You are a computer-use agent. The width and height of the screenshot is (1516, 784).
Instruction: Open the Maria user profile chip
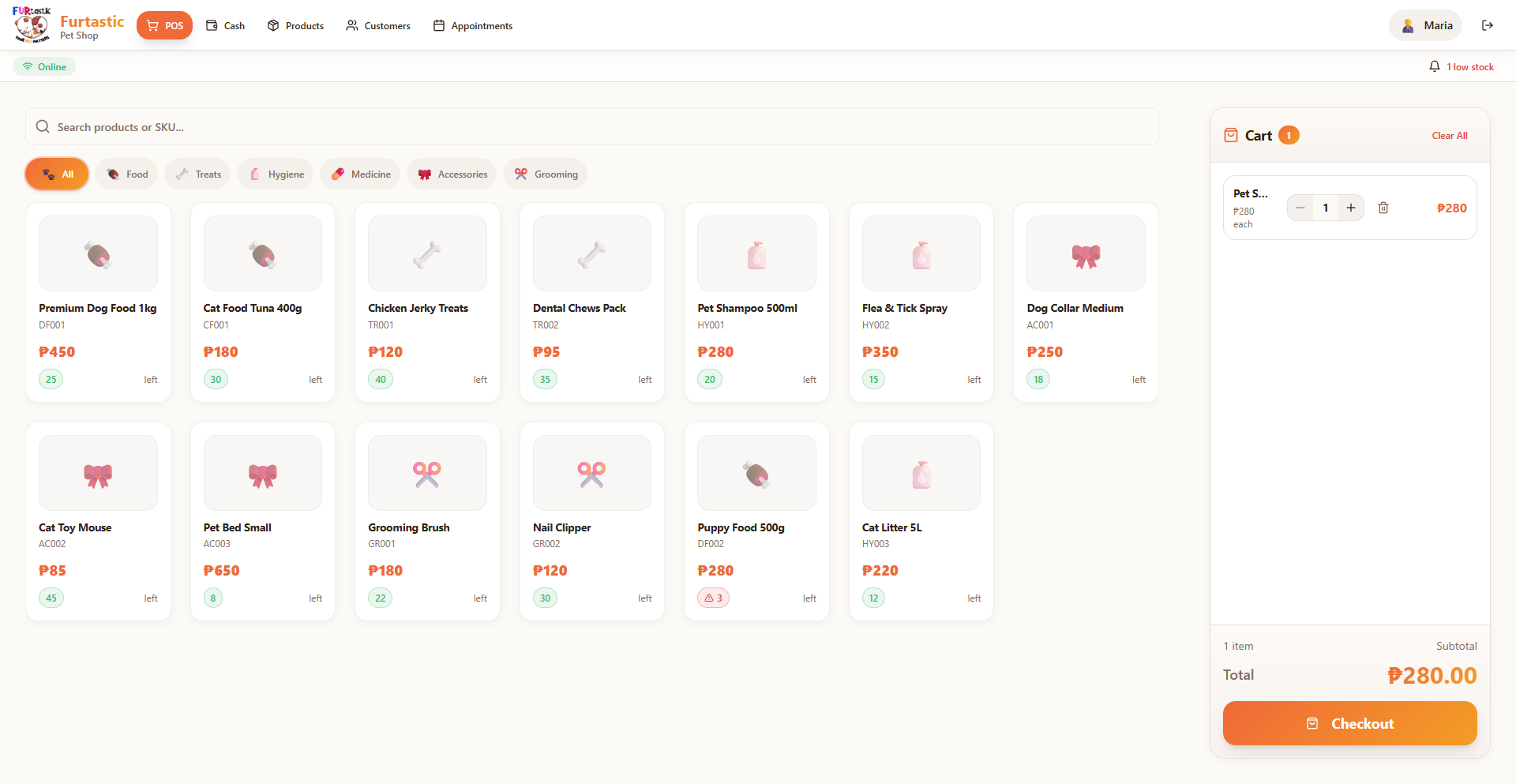coord(1426,25)
